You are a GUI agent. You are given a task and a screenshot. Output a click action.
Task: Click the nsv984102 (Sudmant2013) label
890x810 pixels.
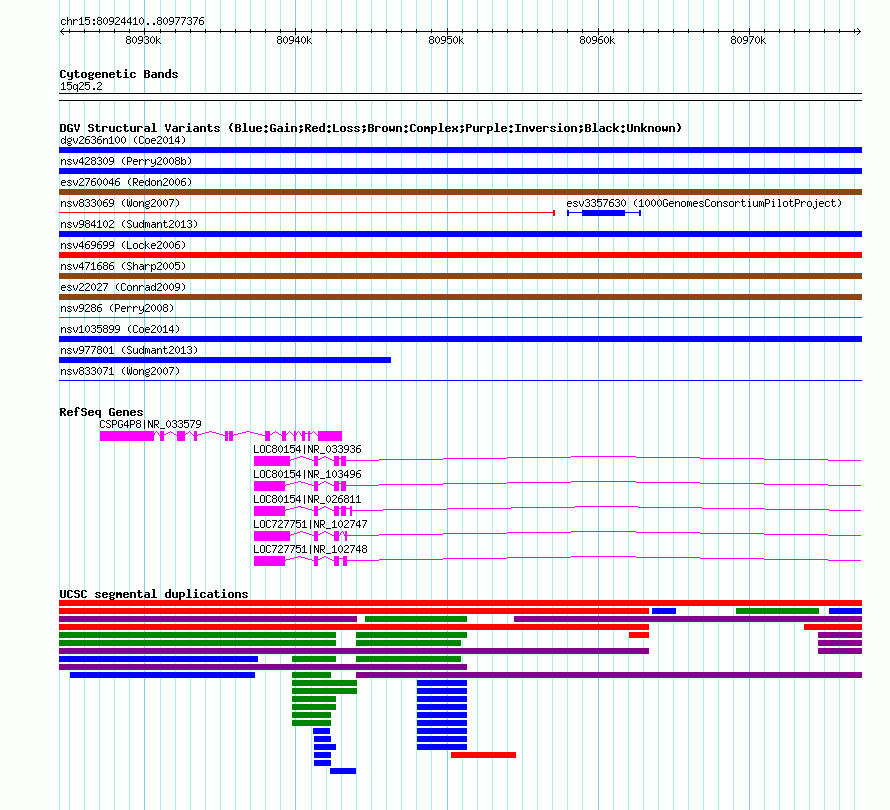(129, 224)
